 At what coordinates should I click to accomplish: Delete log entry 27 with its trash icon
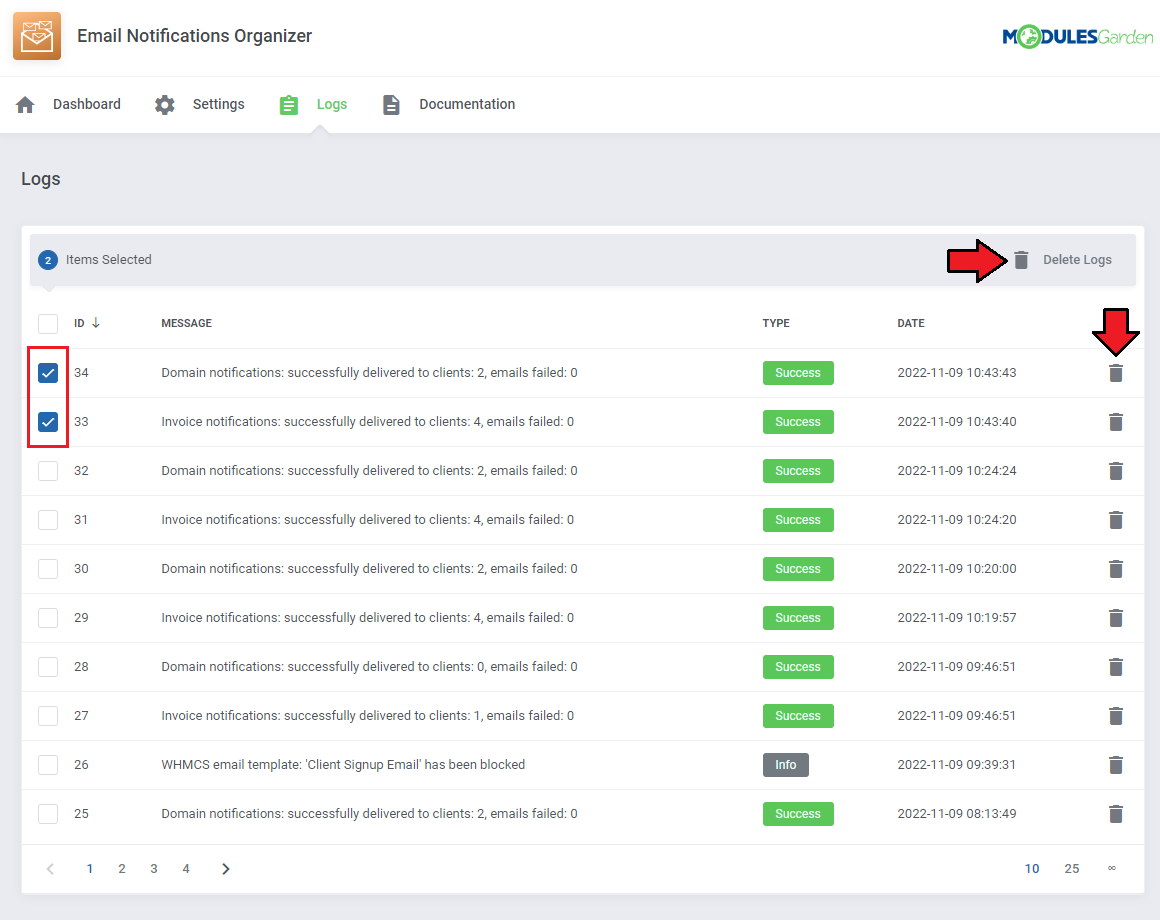1116,716
